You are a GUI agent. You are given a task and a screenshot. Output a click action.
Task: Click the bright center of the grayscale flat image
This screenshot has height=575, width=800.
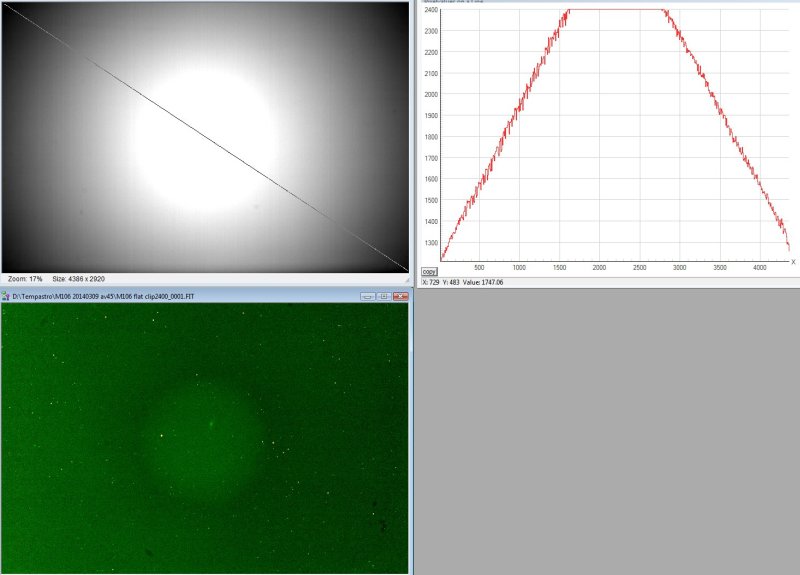click(207, 140)
